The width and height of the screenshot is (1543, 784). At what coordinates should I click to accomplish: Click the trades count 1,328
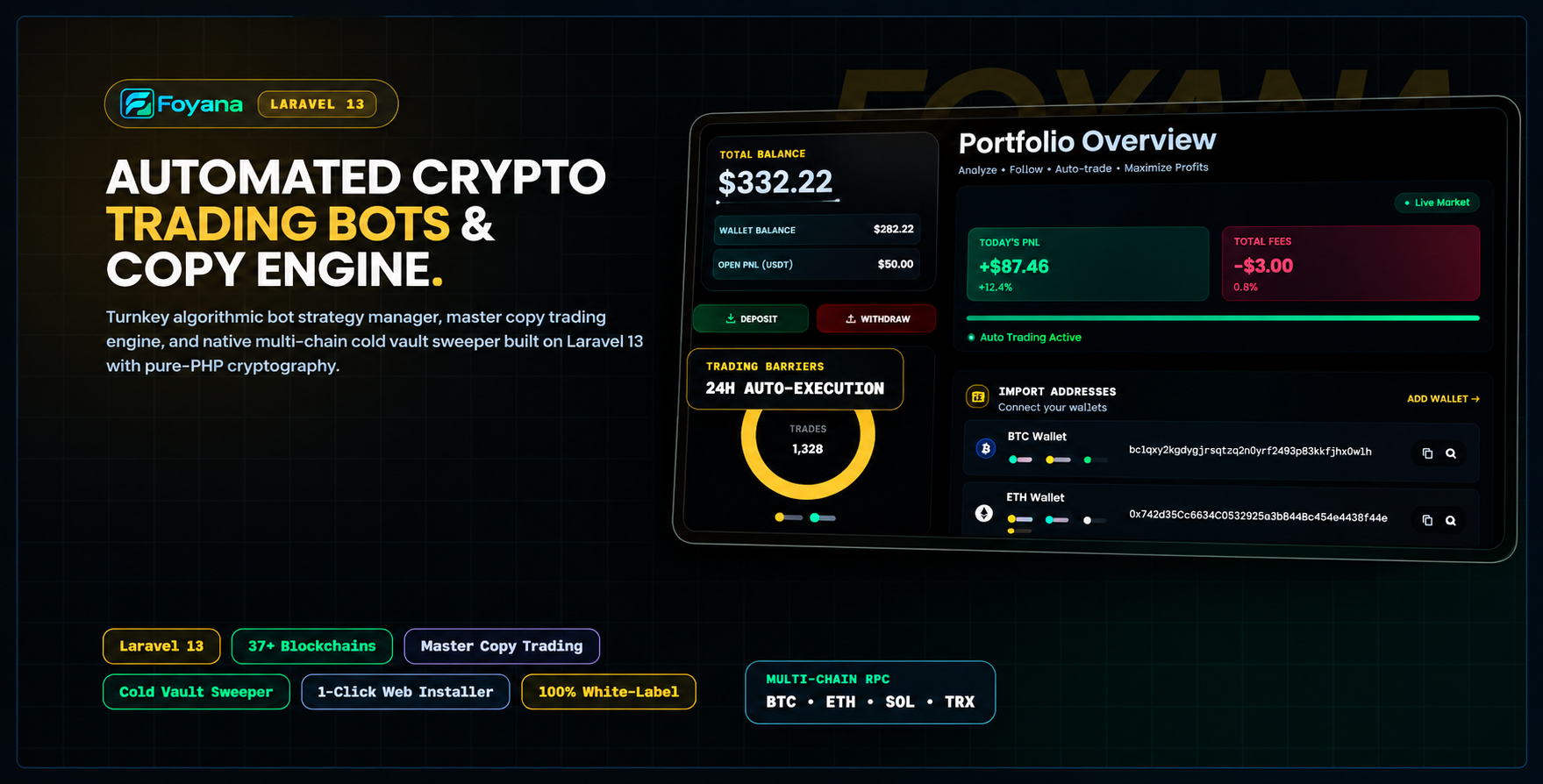[x=807, y=449]
